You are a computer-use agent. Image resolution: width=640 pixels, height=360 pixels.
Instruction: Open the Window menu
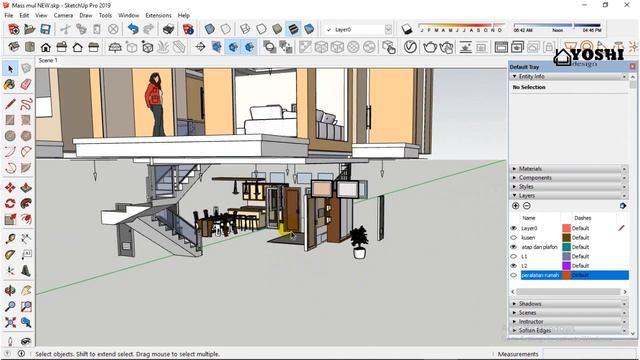tap(129, 15)
